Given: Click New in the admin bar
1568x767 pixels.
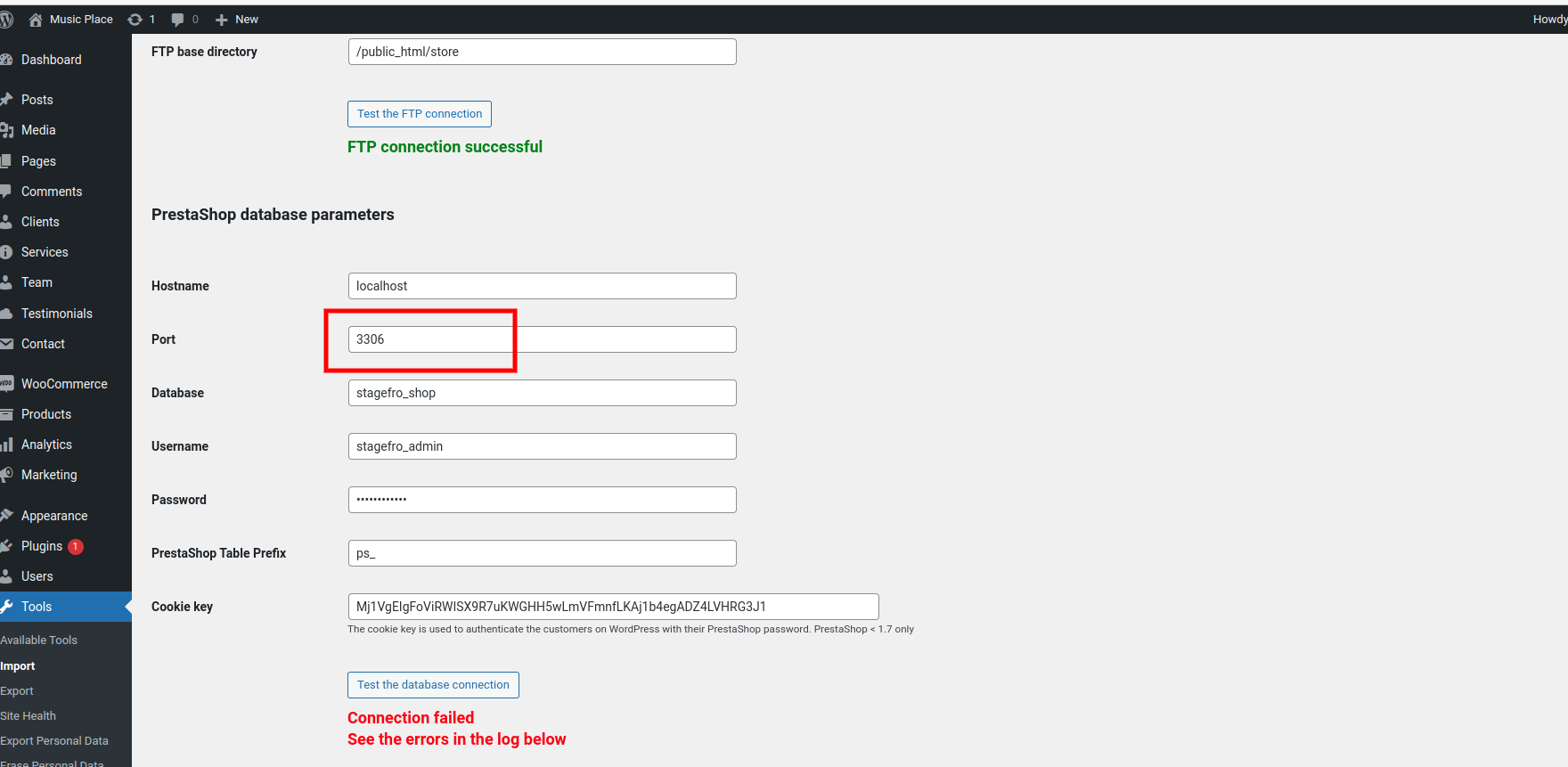Looking at the screenshot, I should coord(247,20).
